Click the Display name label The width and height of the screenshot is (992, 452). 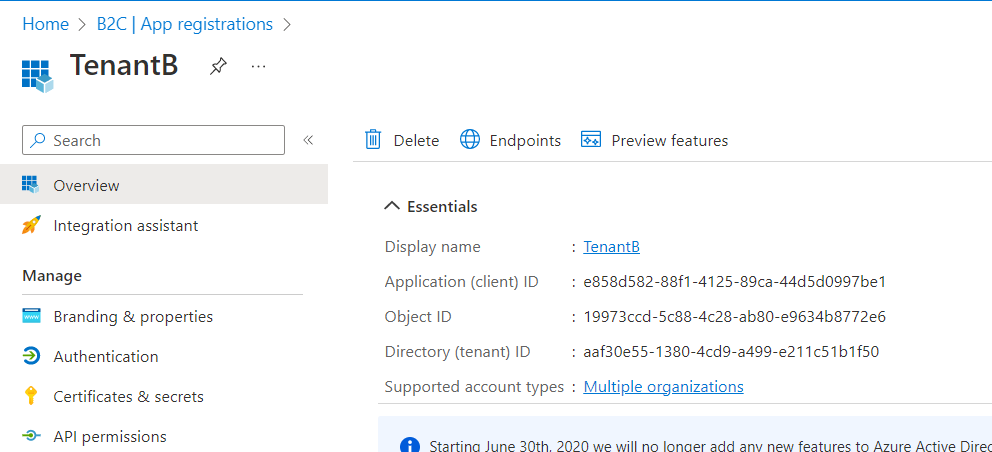(433, 246)
